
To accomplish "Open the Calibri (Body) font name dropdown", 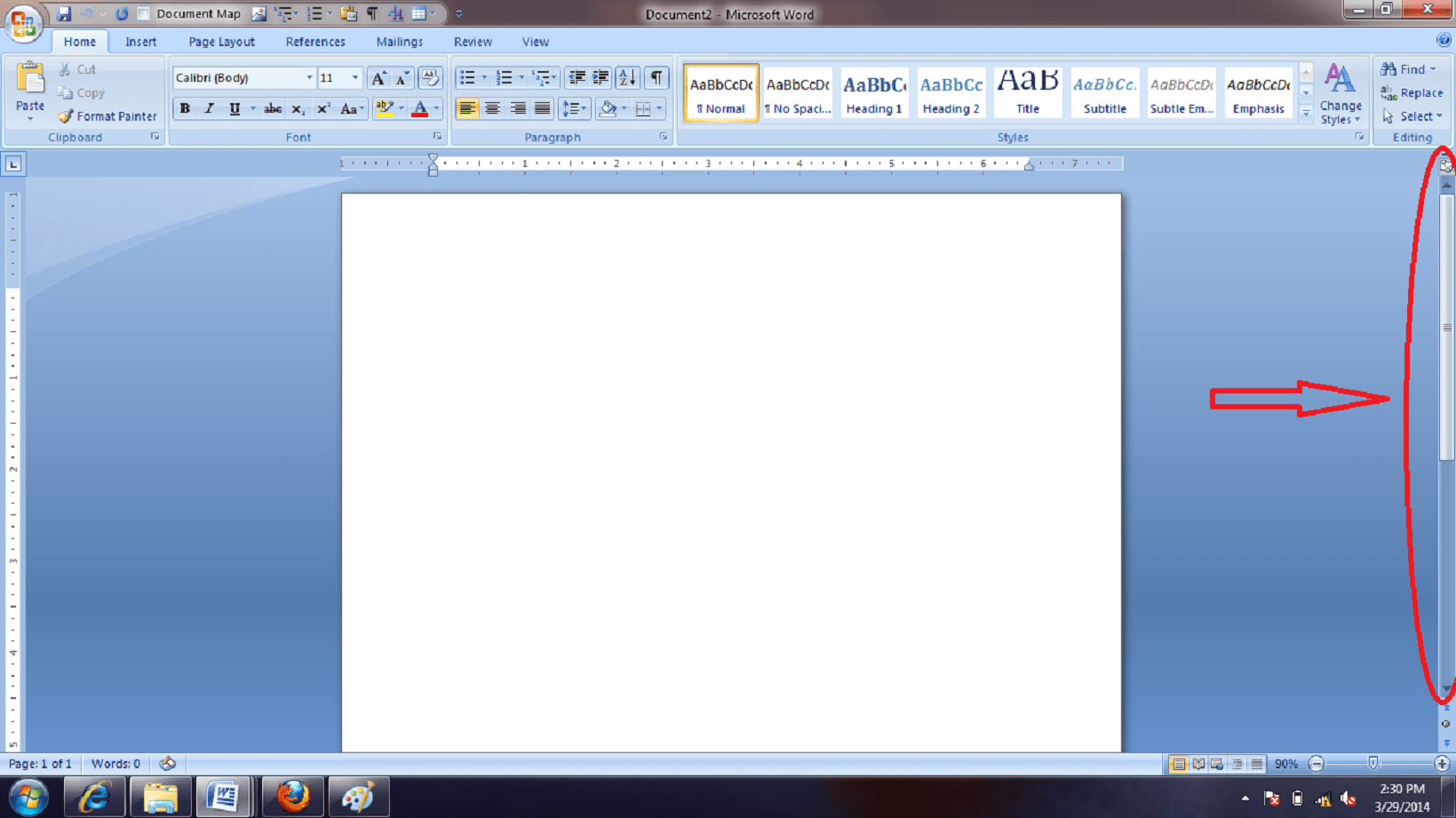I will pos(309,78).
